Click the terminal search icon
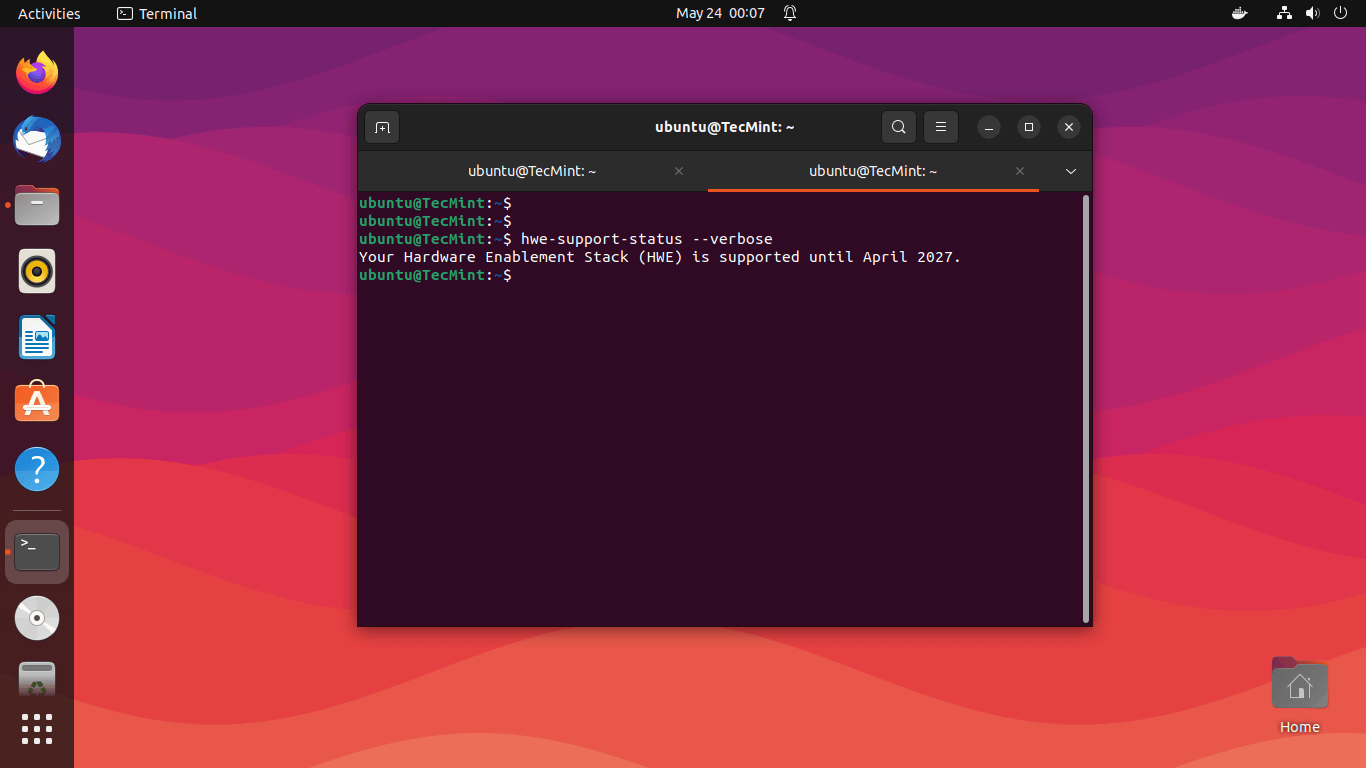Image resolution: width=1366 pixels, height=768 pixels. (x=899, y=127)
